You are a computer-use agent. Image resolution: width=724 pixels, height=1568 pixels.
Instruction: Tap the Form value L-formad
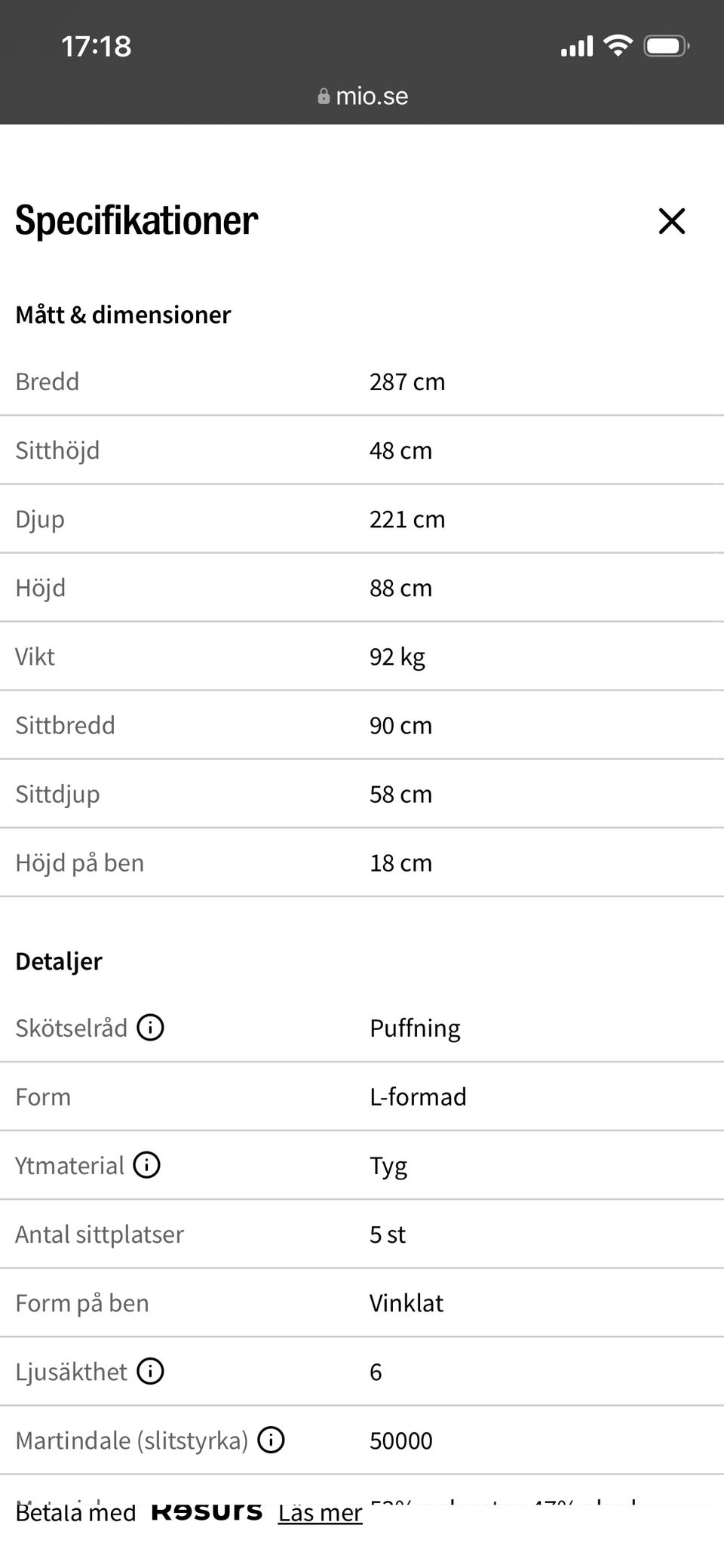418,1096
